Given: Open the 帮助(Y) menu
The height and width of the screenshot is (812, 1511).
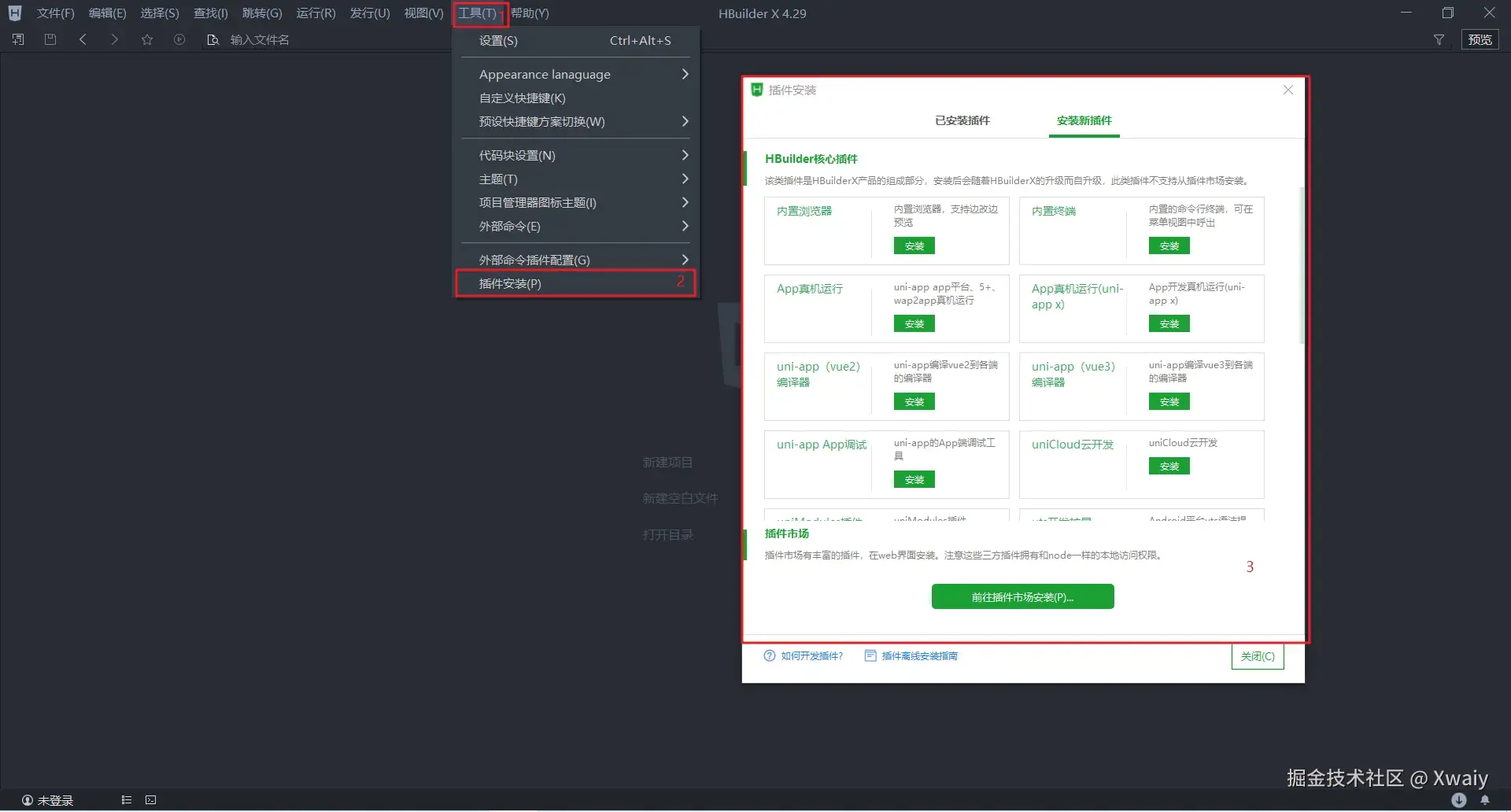Looking at the screenshot, I should tap(530, 13).
